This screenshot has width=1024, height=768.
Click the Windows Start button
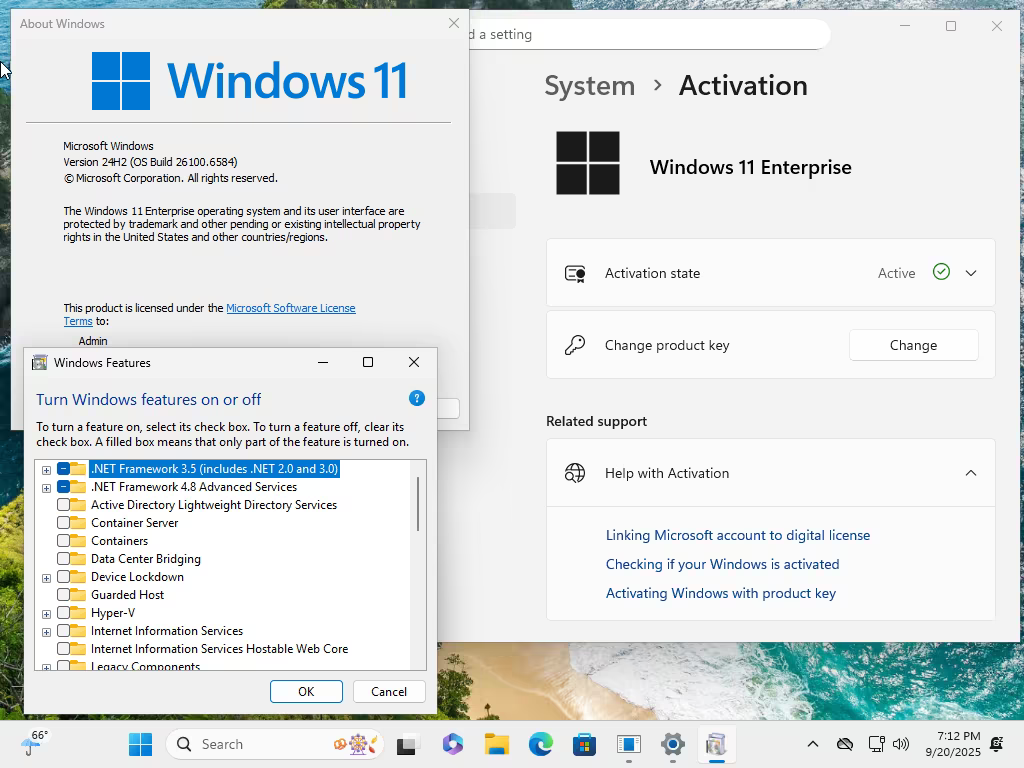pyautogui.click(x=140, y=744)
